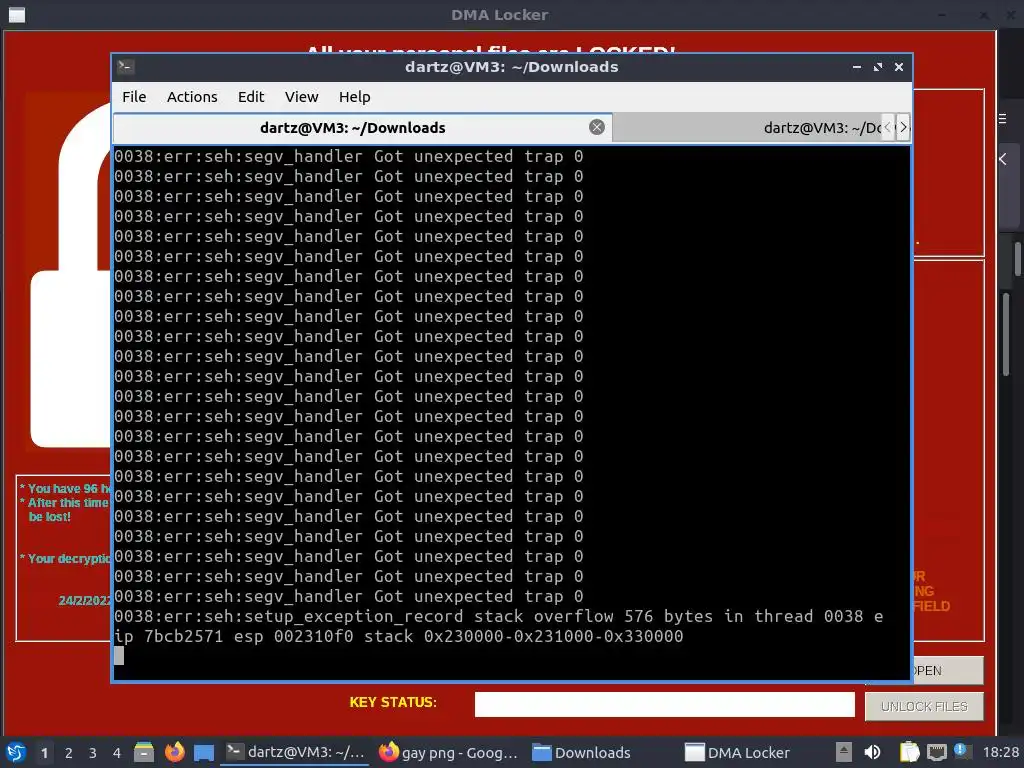Open the File menu in terminal
1024x768 pixels.
pos(134,97)
